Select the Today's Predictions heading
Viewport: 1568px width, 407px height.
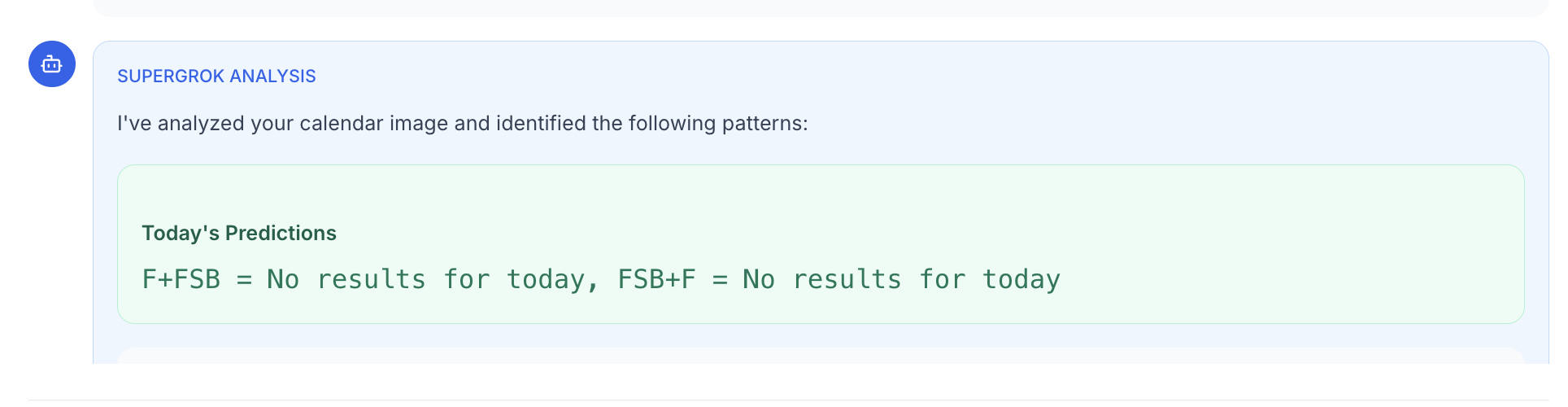(239, 234)
